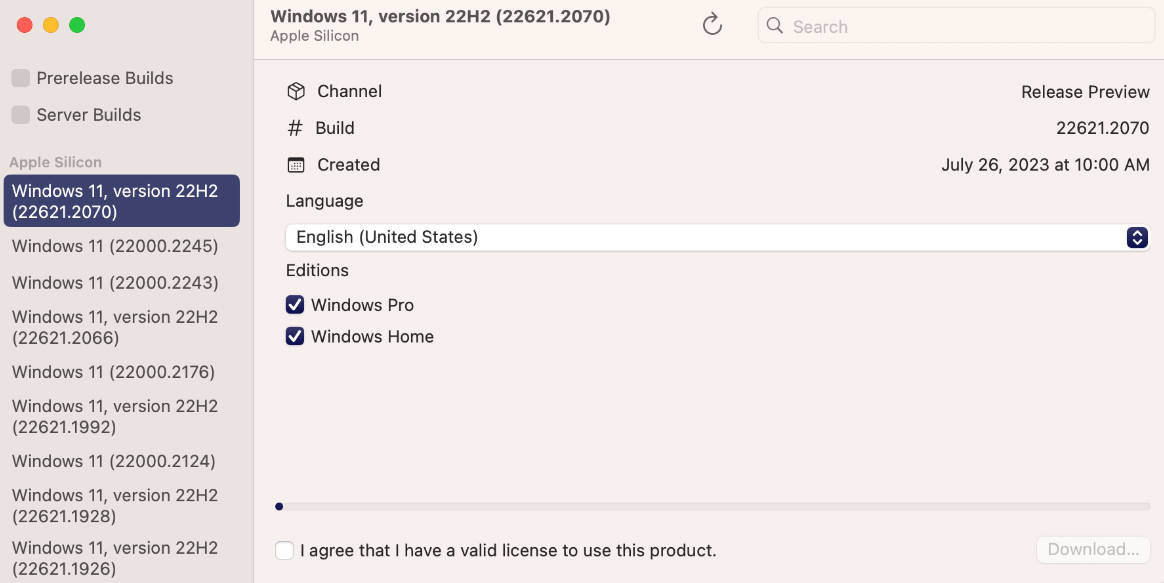Uncheck the Windows Home edition

(x=295, y=337)
